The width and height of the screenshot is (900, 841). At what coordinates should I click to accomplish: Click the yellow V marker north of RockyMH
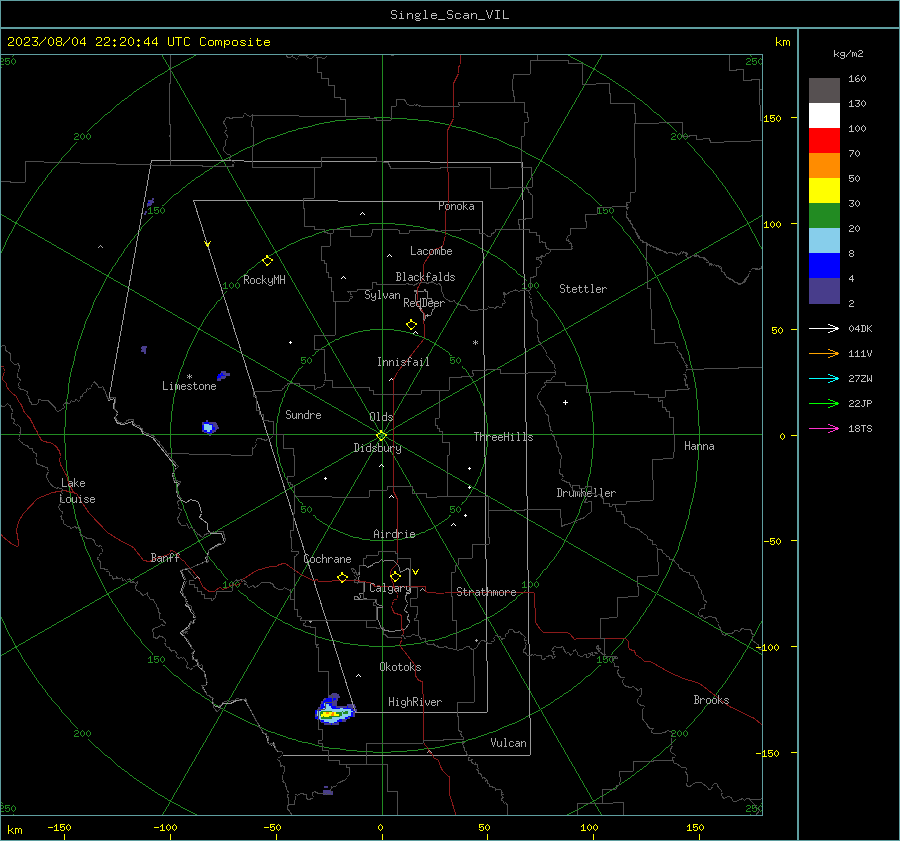point(208,244)
